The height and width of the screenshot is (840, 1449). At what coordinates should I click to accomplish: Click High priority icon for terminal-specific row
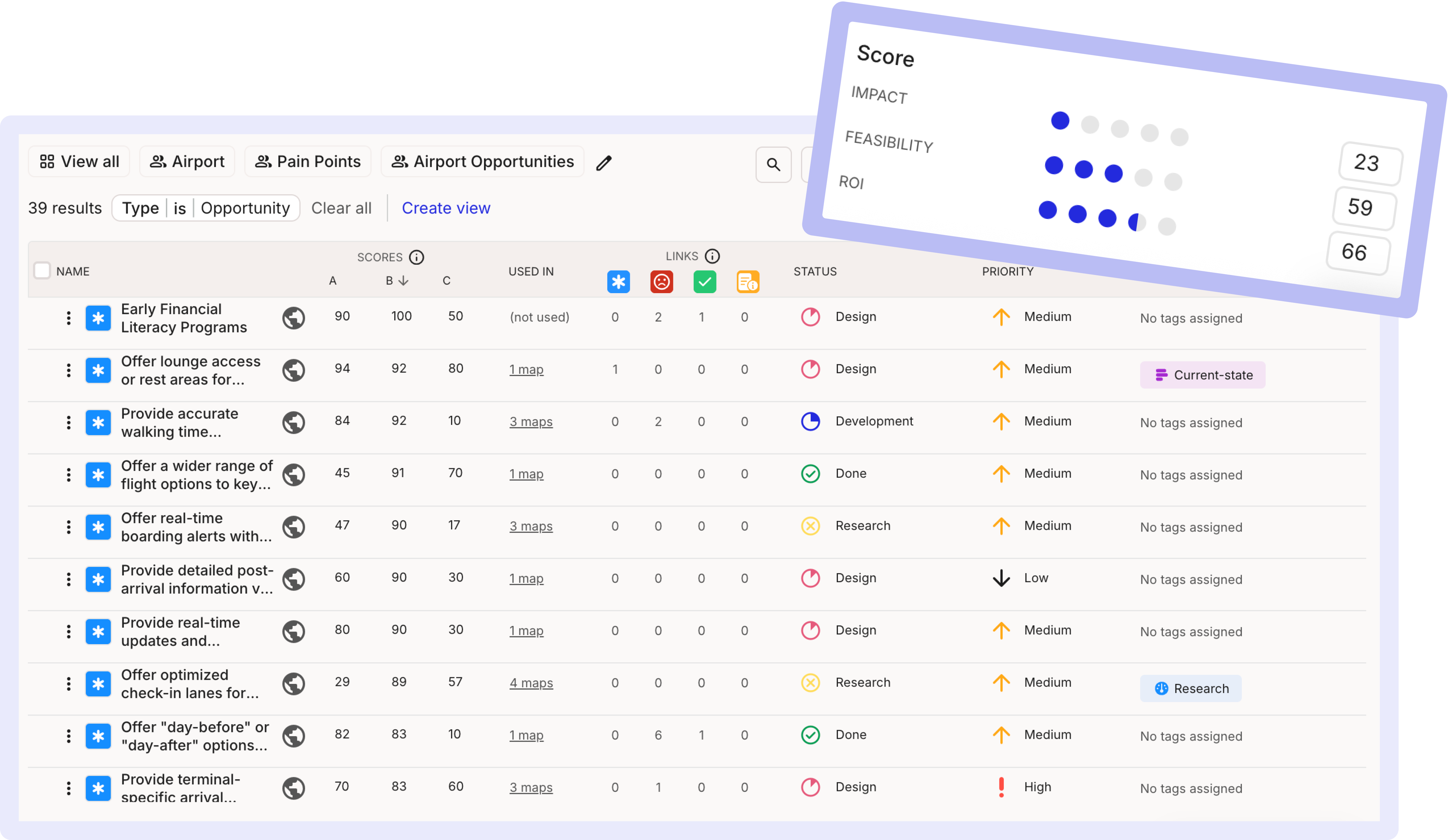pos(1001,787)
